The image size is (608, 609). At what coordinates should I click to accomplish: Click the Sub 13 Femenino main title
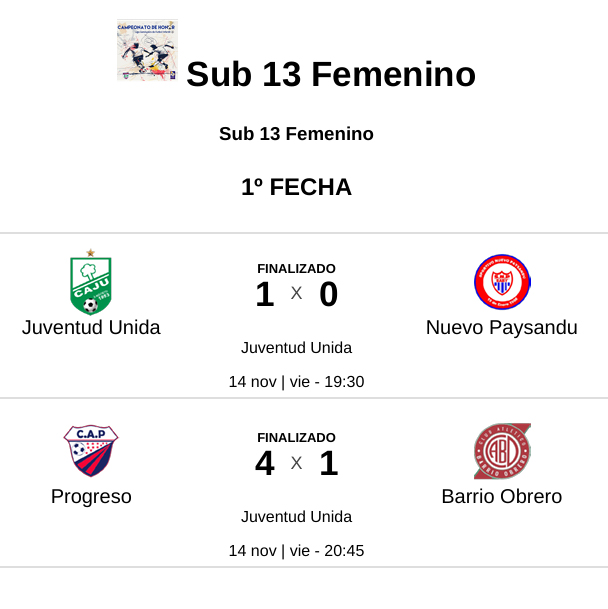coord(331,75)
